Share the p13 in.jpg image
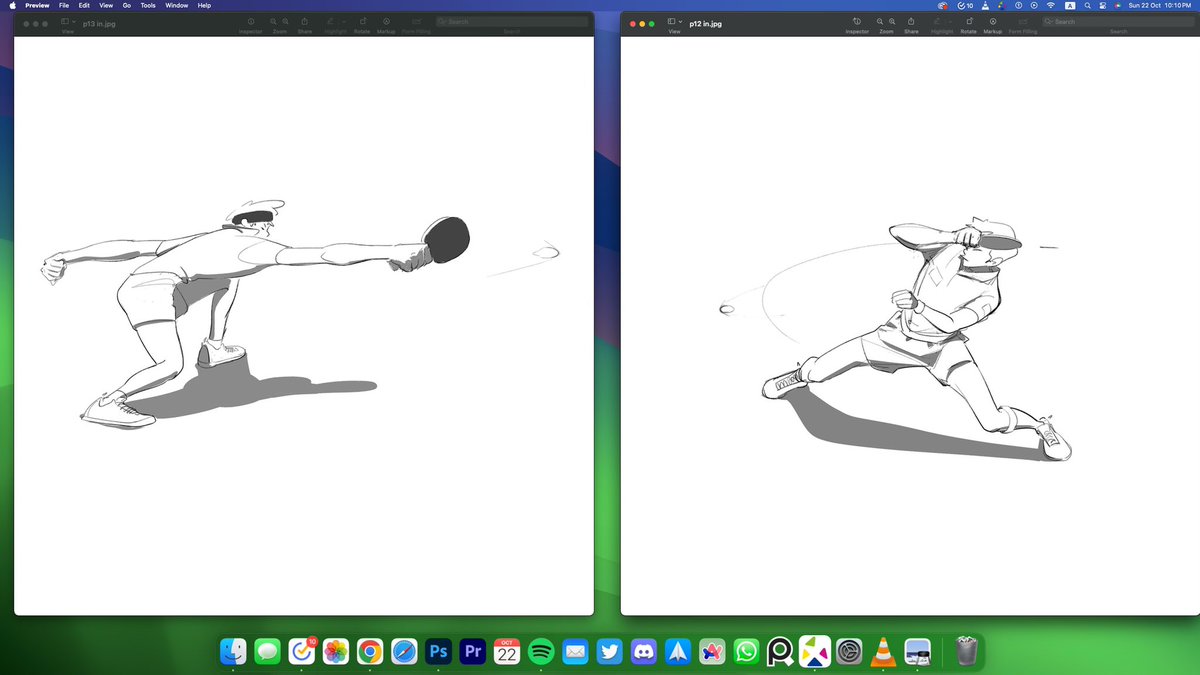This screenshot has height=675, width=1200. [x=304, y=21]
